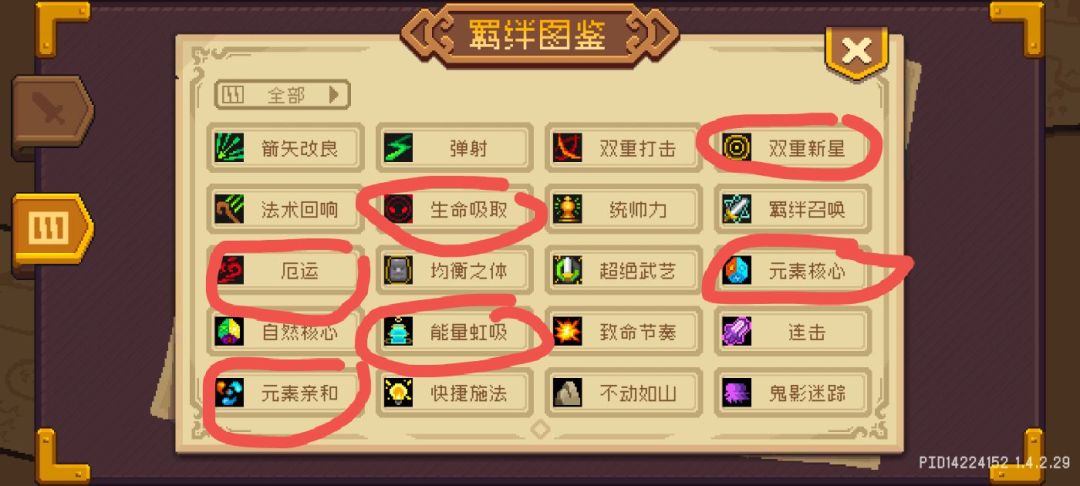This screenshot has width=1080, height=486.
Task: Click the red-eyed 生命吸取 icon
Action: pos(398,209)
